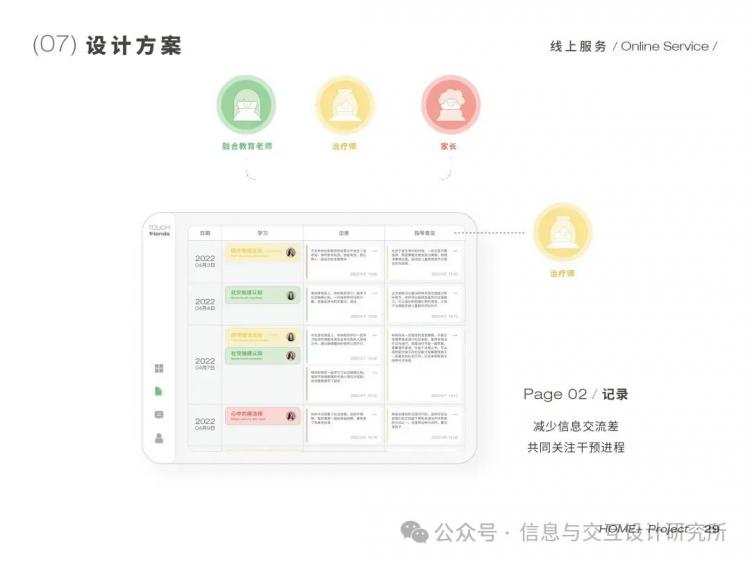The width and height of the screenshot is (750, 562).
Task: Click the avatar on the 04月9日 red card
Action: [x=291, y=416]
